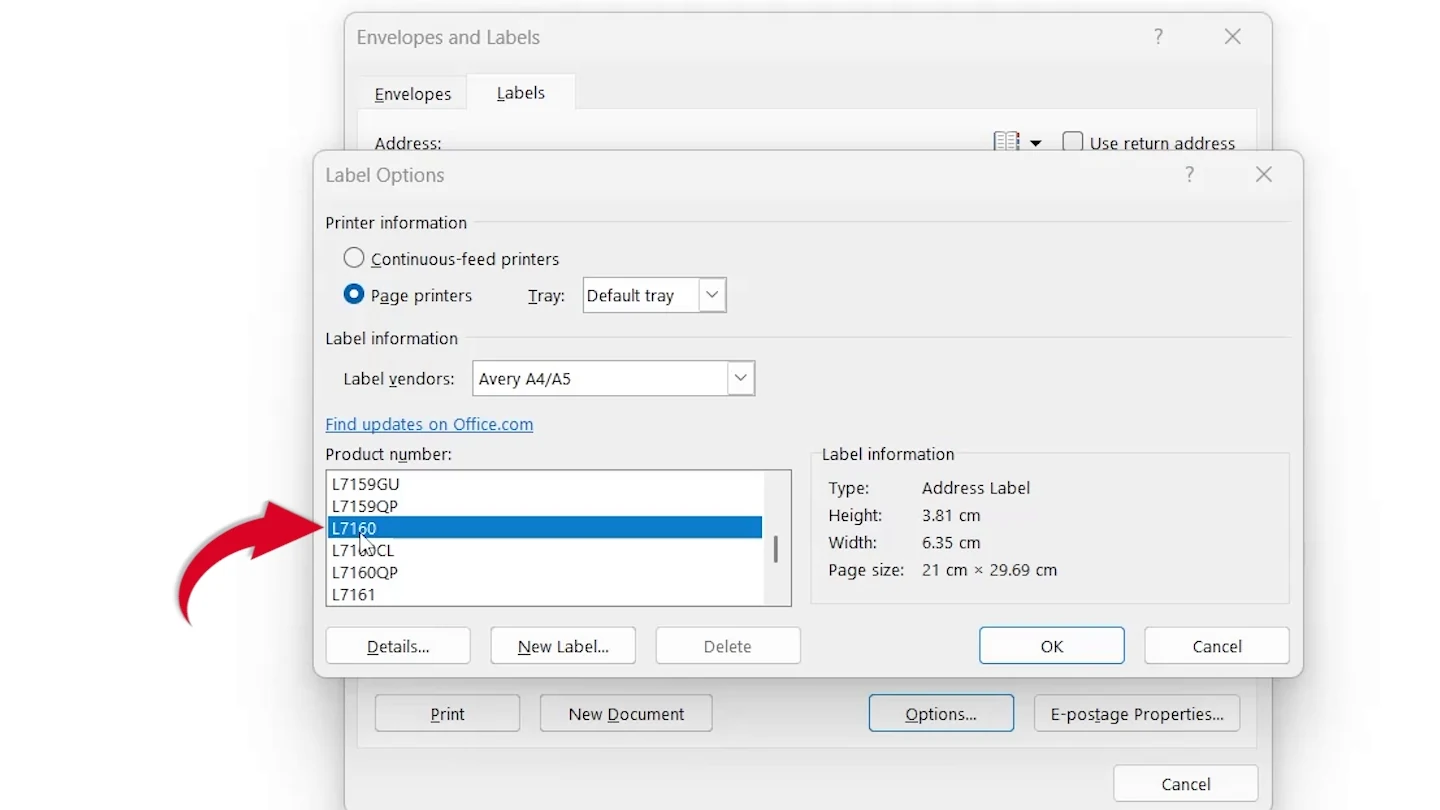Enable Use return address checkbox
Screen dimensions: 1440x810
1073,142
